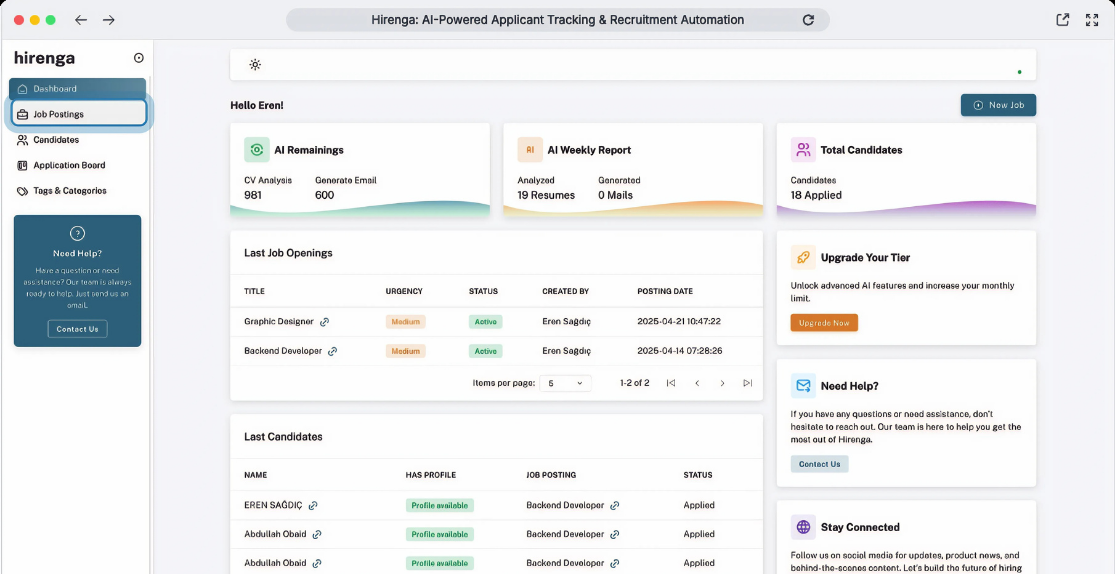This screenshot has height=574, width=1115.
Task: Click the Graphic Designer job title
Action: pyautogui.click(x=279, y=321)
